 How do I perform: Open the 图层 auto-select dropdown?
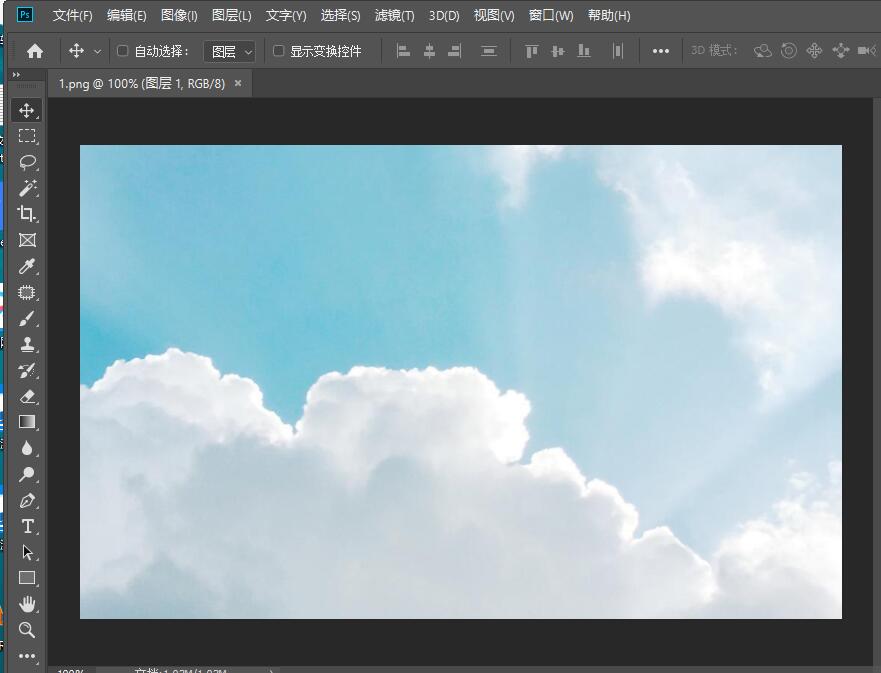(x=229, y=52)
